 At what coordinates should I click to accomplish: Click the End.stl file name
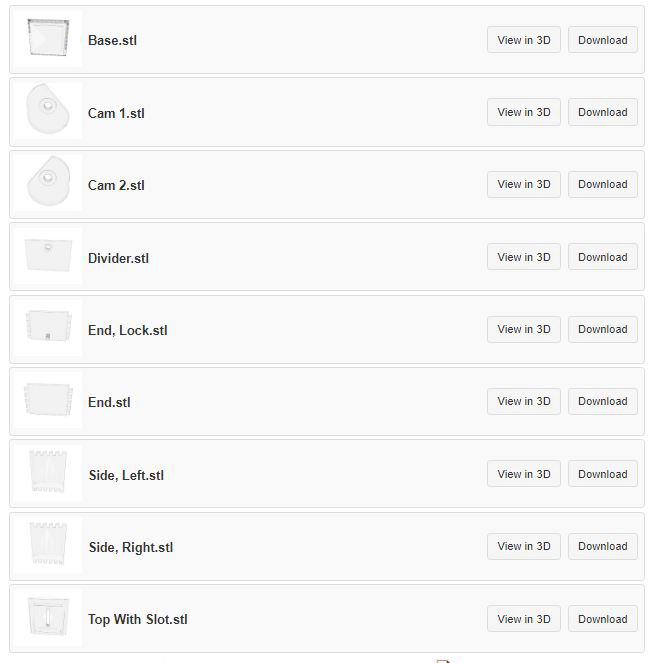click(109, 402)
